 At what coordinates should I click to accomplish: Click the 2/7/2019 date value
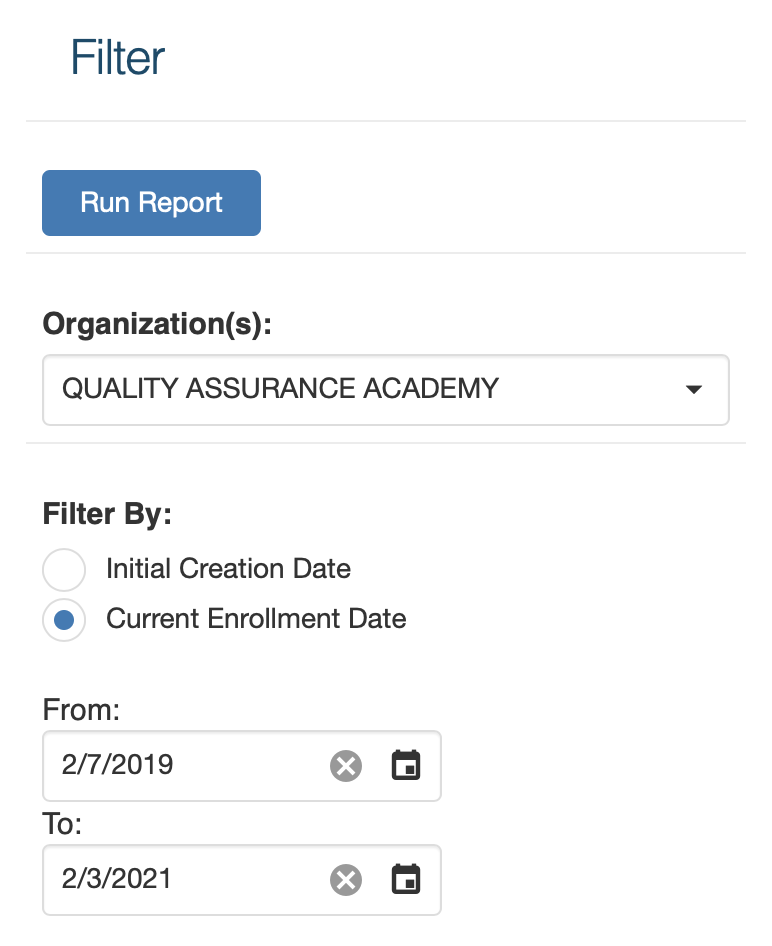(x=117, y=766)
